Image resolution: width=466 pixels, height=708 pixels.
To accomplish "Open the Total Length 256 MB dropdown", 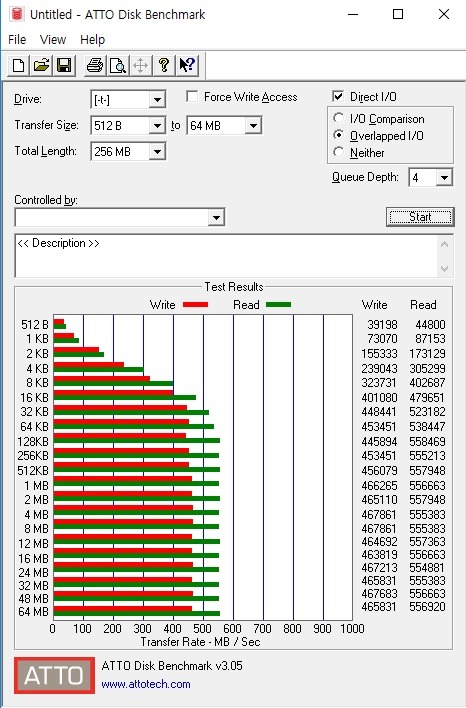I will coord(157,152).
